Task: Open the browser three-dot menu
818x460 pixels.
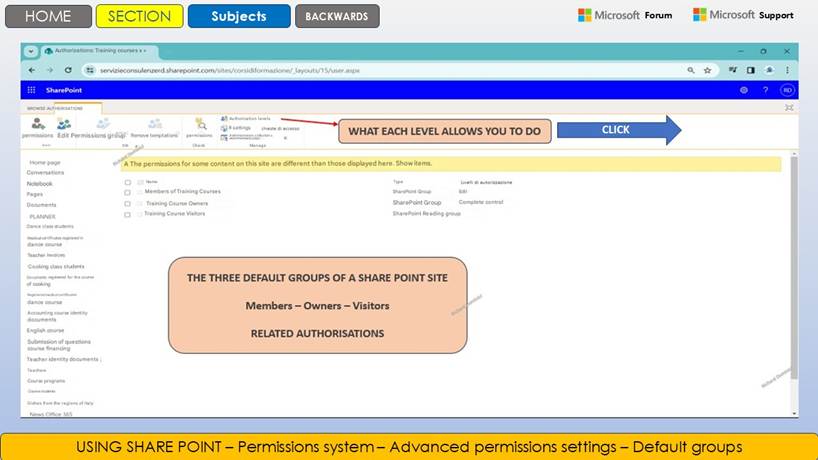Action: (x=787, y=70)
